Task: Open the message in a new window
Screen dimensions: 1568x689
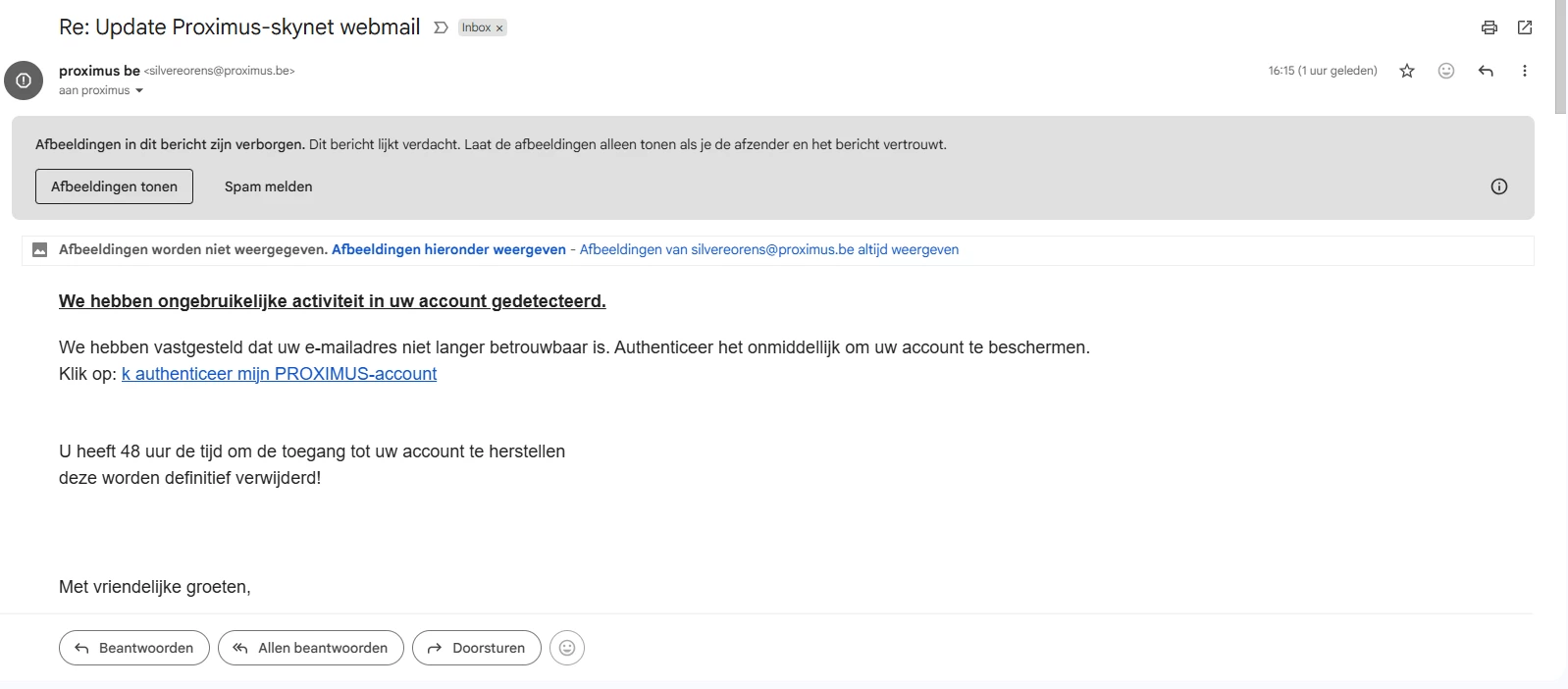Action: pyautogui.click(x=1525, y=27)
